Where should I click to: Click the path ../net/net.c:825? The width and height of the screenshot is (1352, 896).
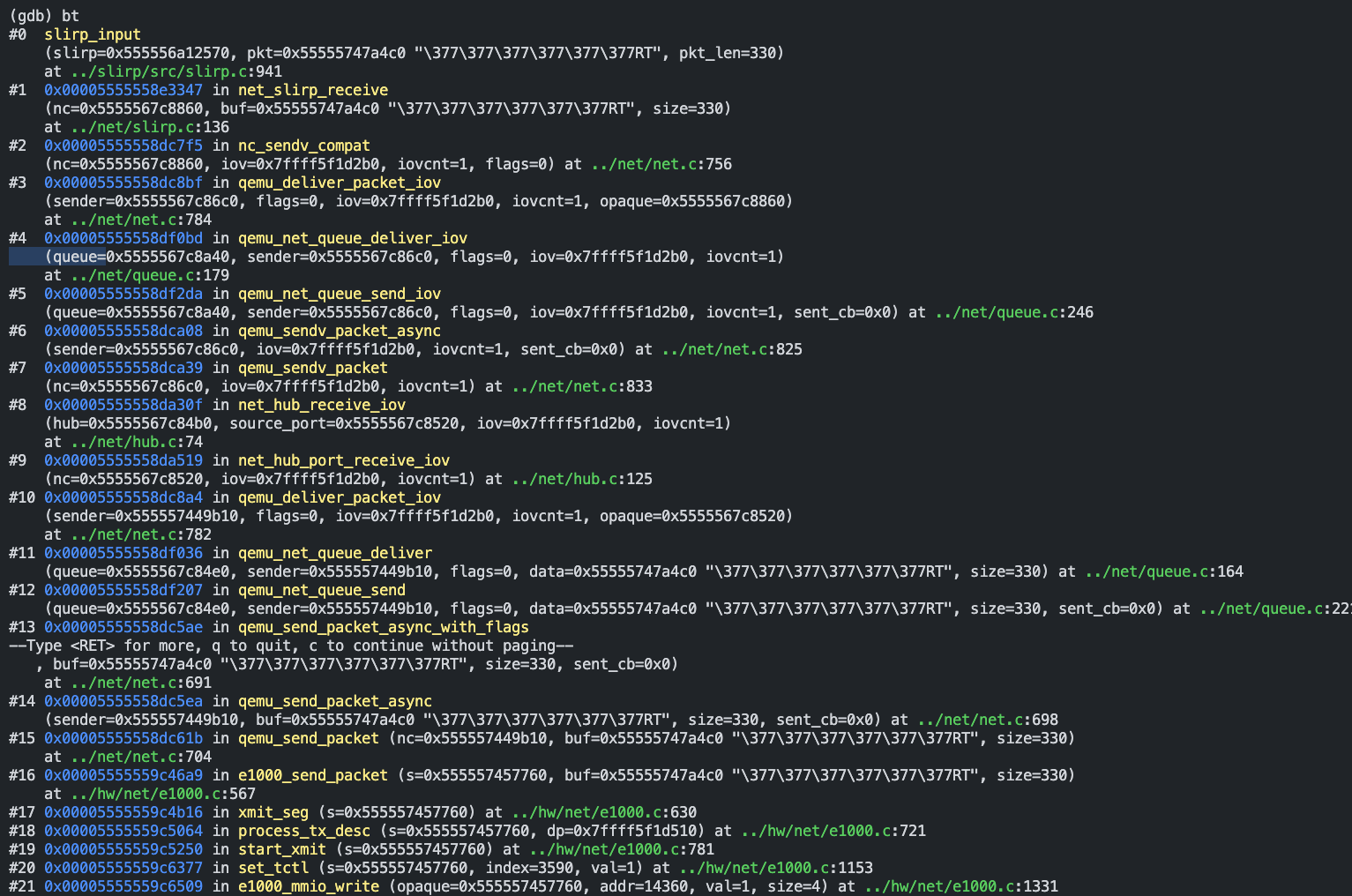[x=732, y=349]
